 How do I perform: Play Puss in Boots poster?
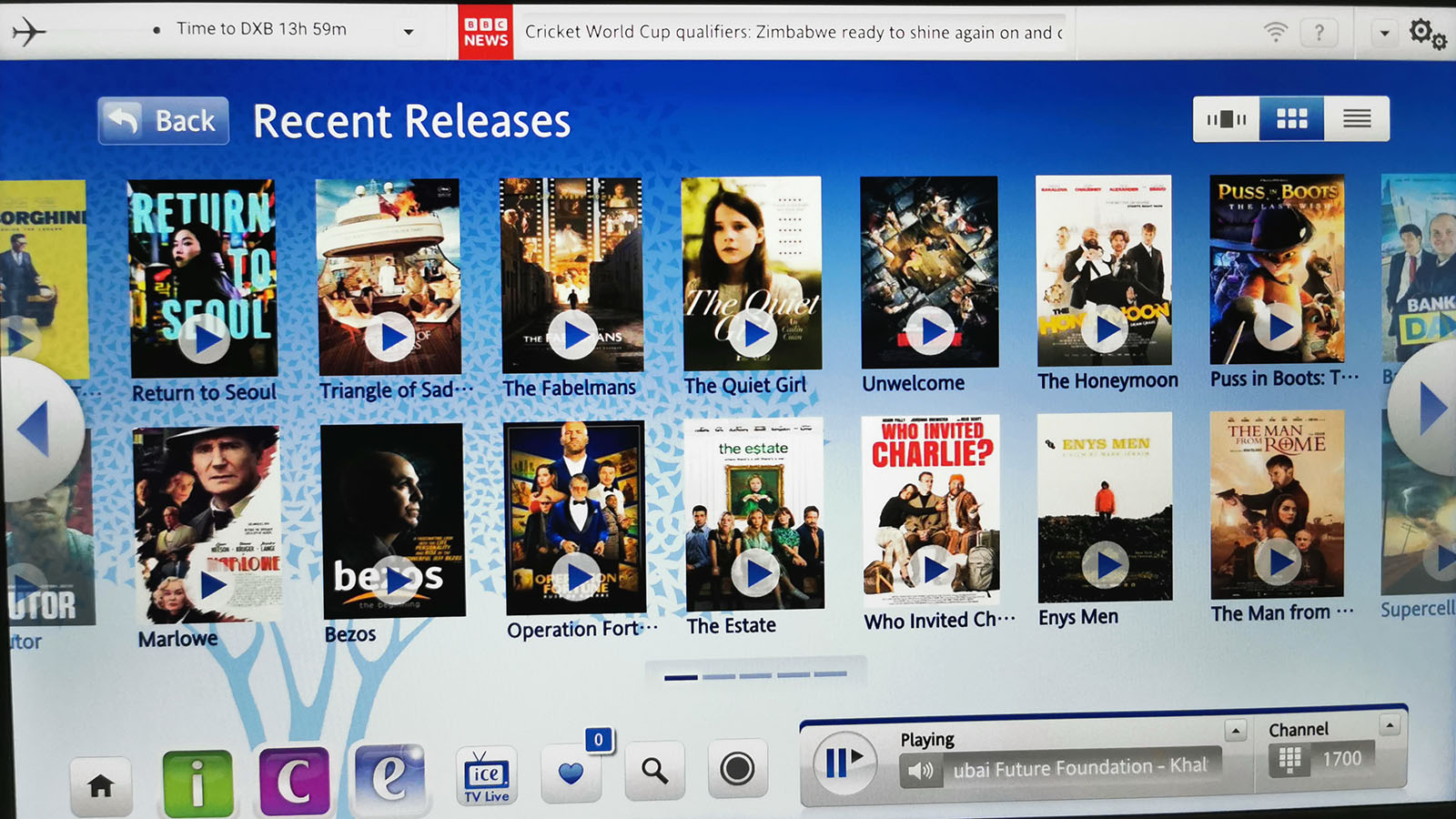(1277, 269)
